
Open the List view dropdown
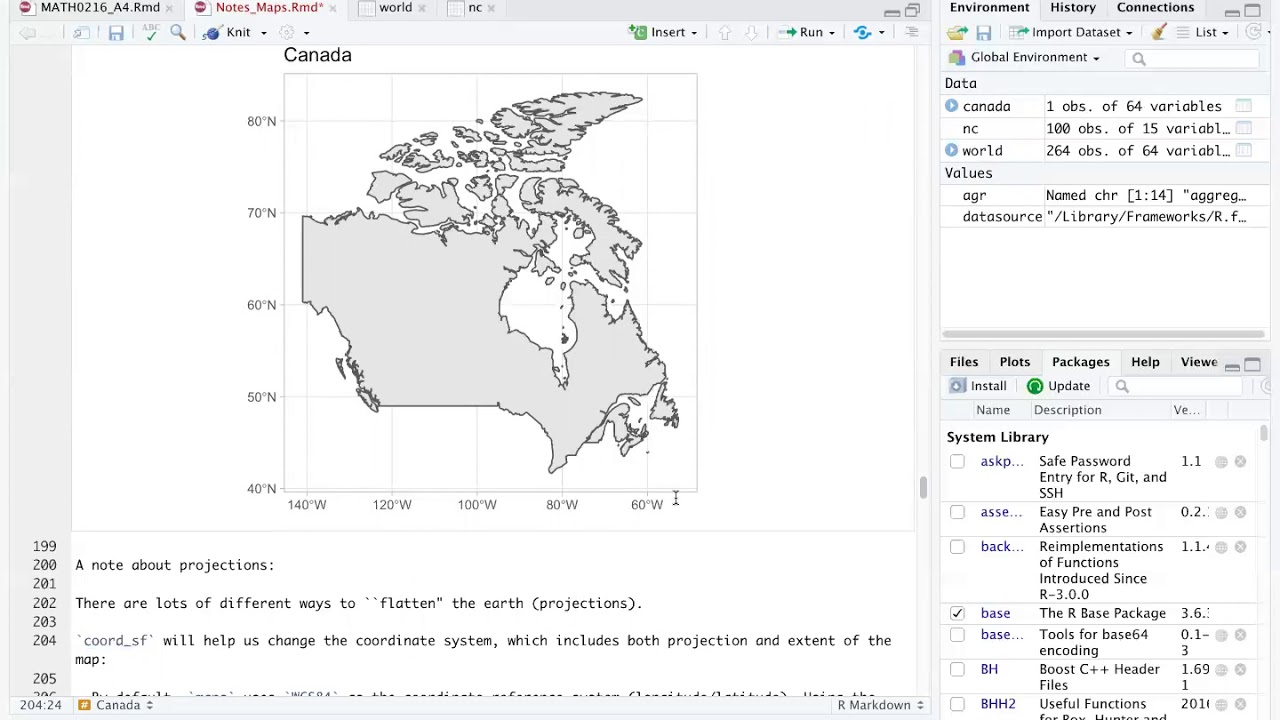click(x=1204, y=33)
